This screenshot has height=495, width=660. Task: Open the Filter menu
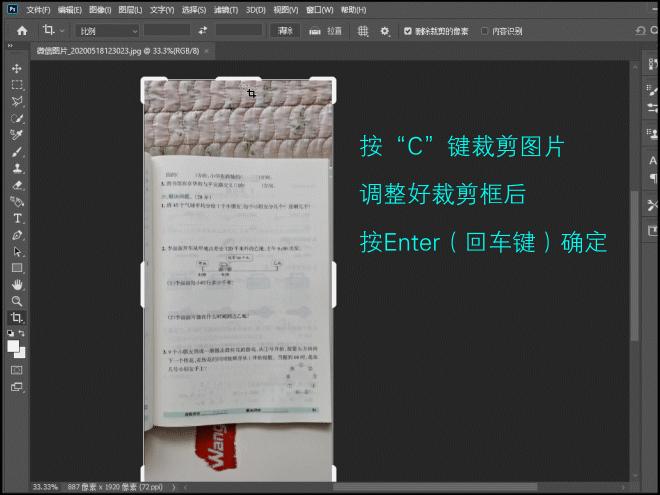click(226, 9)
